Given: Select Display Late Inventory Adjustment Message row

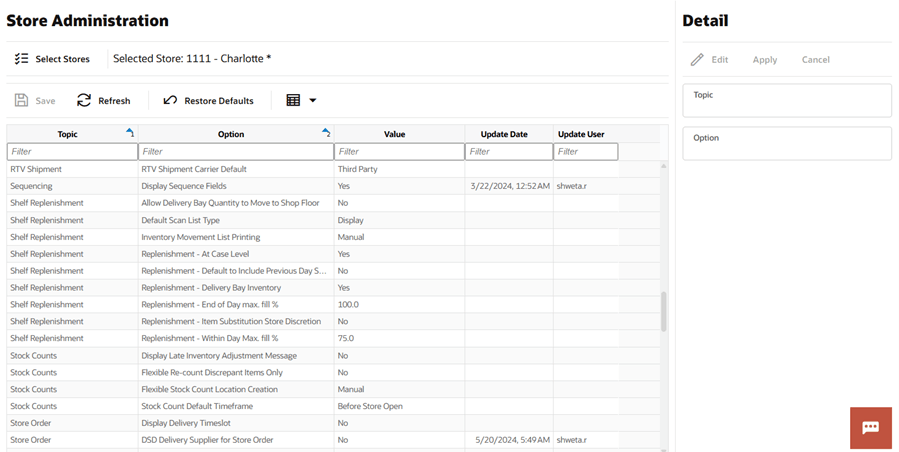Looking at the screenshot, I should point(333,356).
